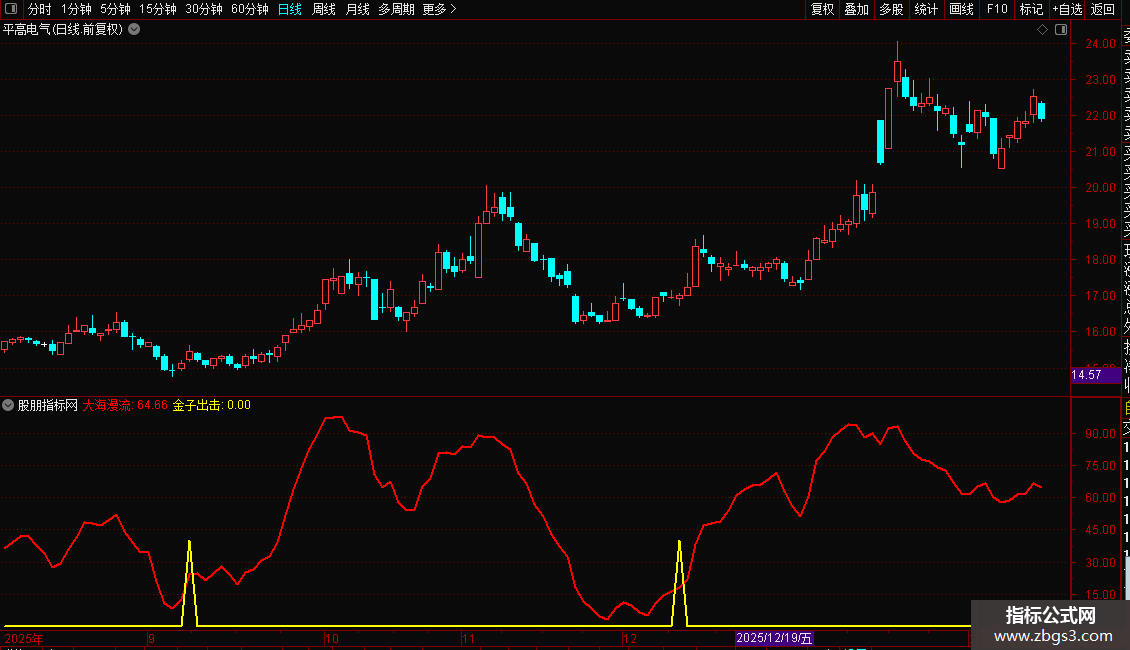1130x650 pixels.
Task: Add stock via +自选 button
Action: [1067, 9]
